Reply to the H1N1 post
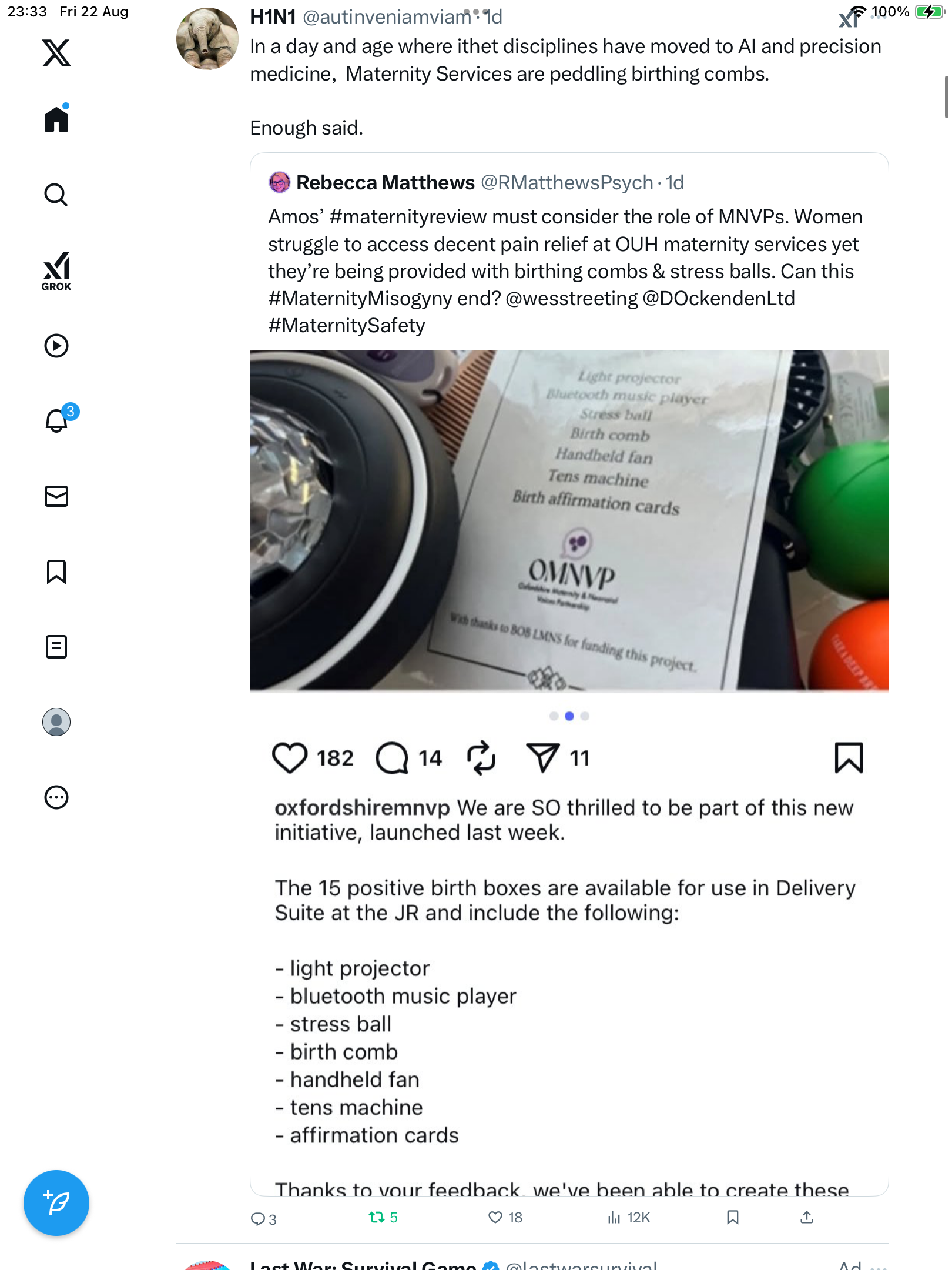Image resolution: width=952 pixels, height=1270 pixels. [x=257, y=1219]
